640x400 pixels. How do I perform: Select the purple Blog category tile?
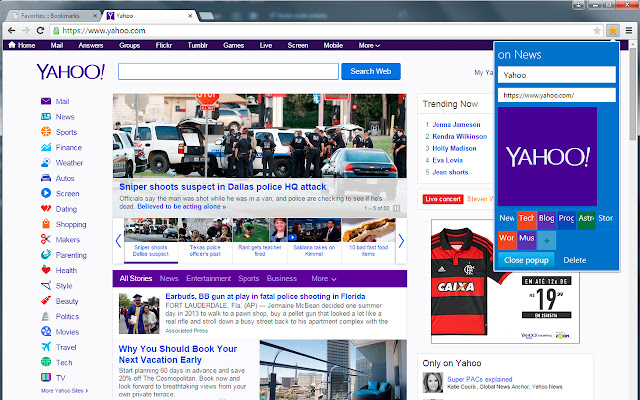coord(546,220)
